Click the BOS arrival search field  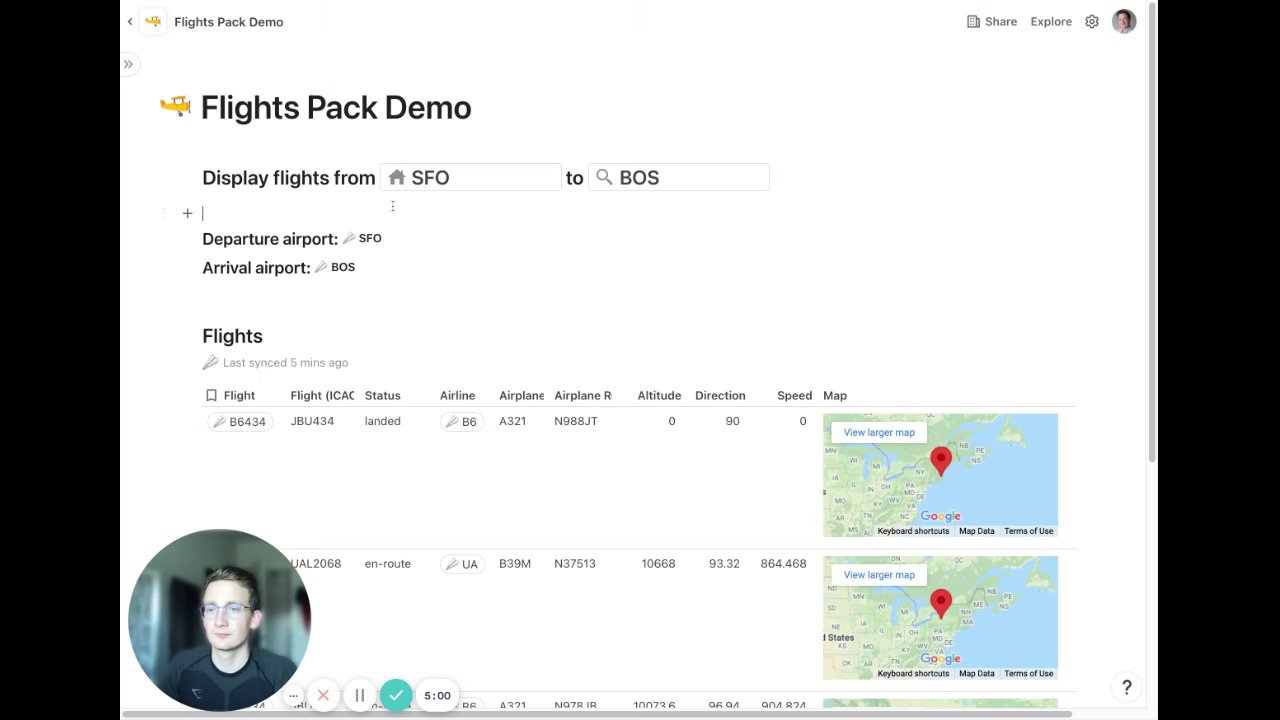(679, 177)
